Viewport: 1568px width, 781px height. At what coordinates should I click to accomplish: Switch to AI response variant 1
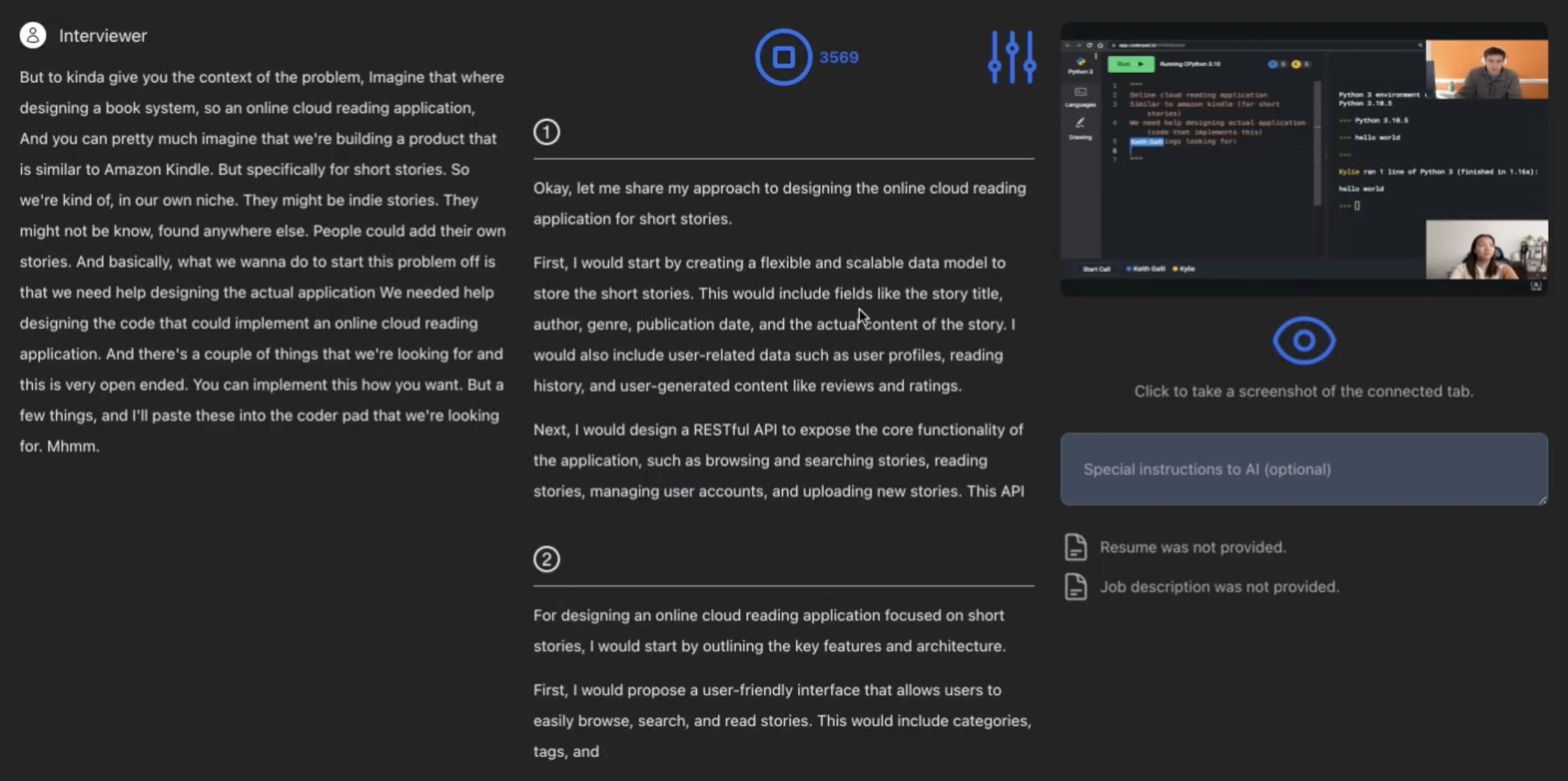pyautogui.click(x=546, y=132)
